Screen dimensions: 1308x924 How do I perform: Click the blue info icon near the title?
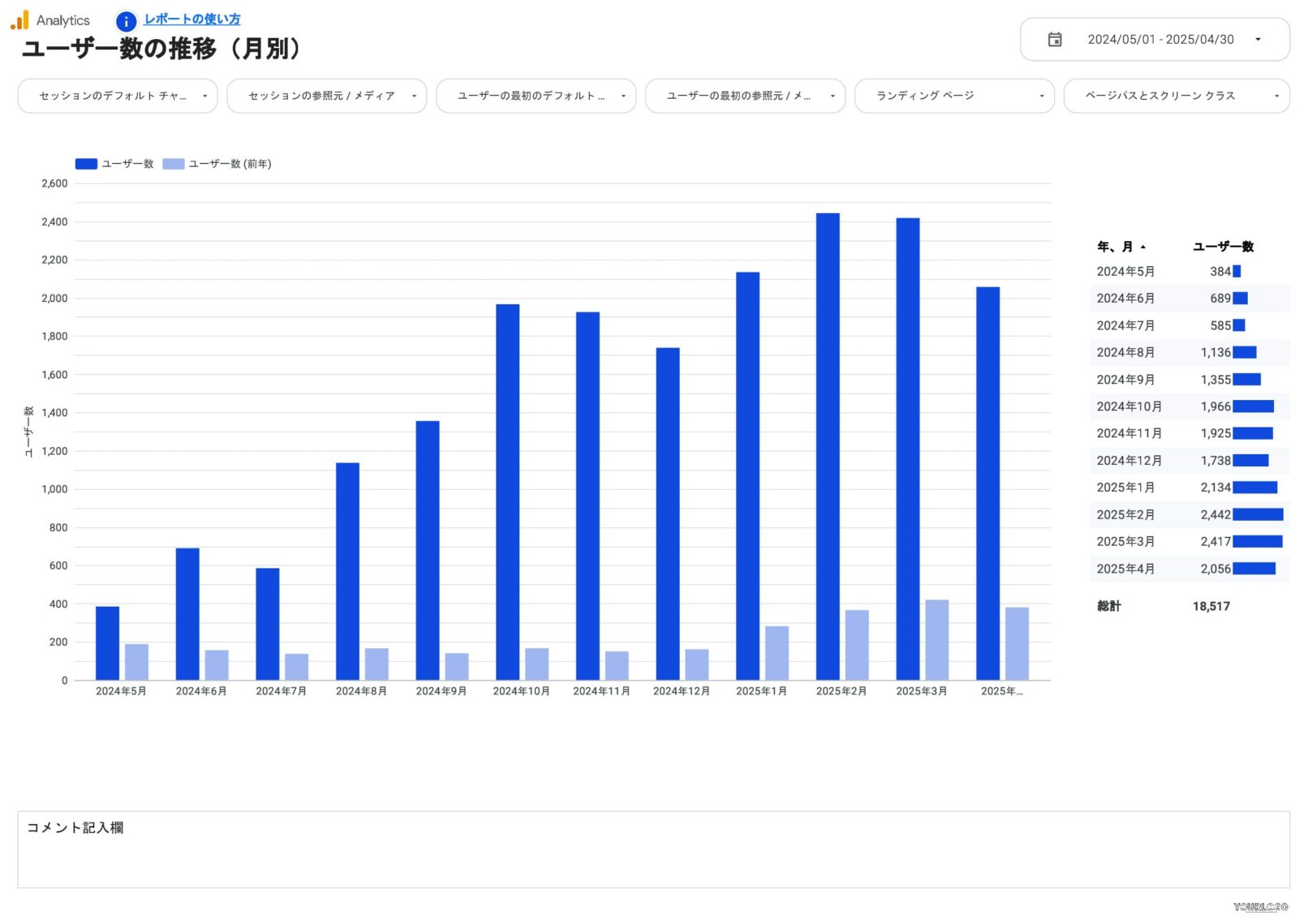coord(126,21)
